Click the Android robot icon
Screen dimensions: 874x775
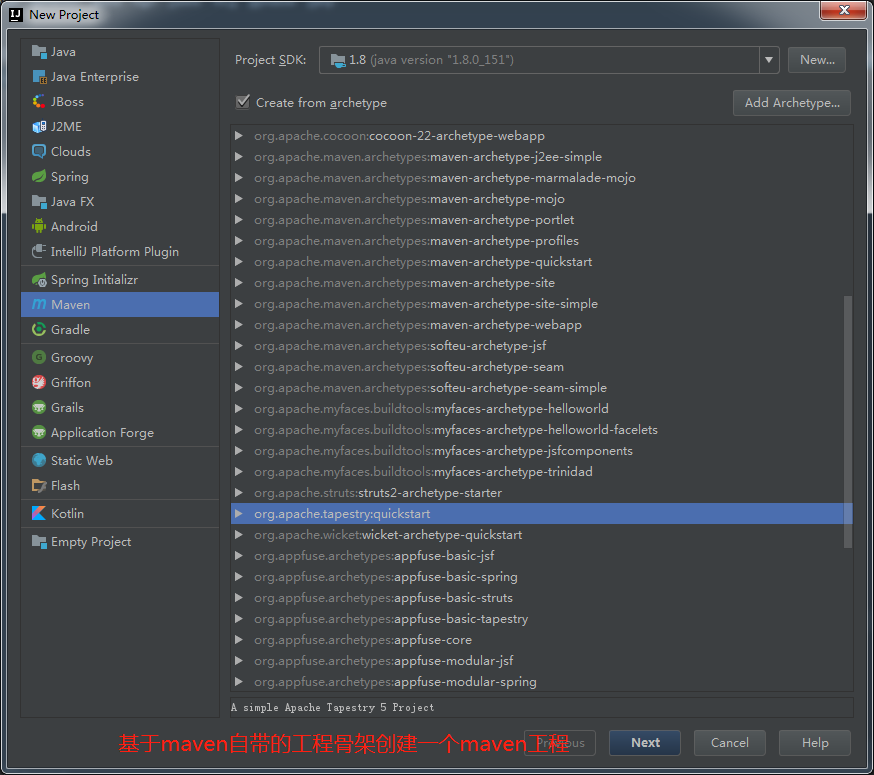[x=39, y=226]
